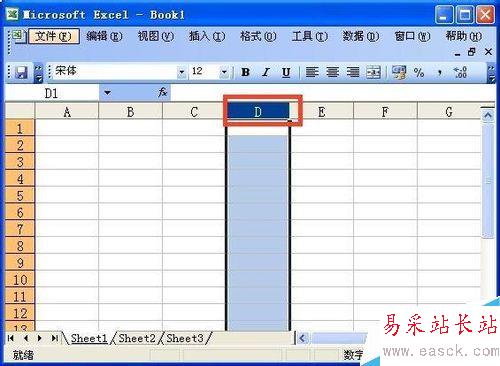
Task: Close workbook with inner X button
Action: click(x=488, y=52)
